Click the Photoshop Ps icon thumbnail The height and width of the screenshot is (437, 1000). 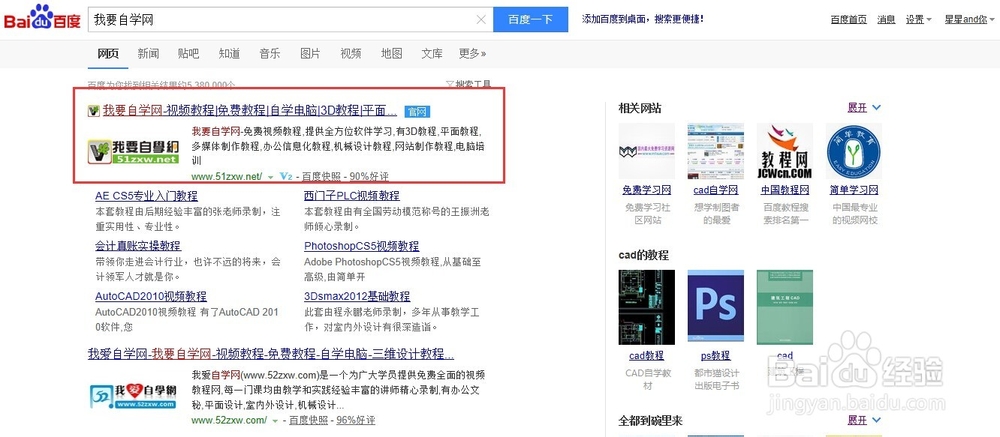point(716,307)
